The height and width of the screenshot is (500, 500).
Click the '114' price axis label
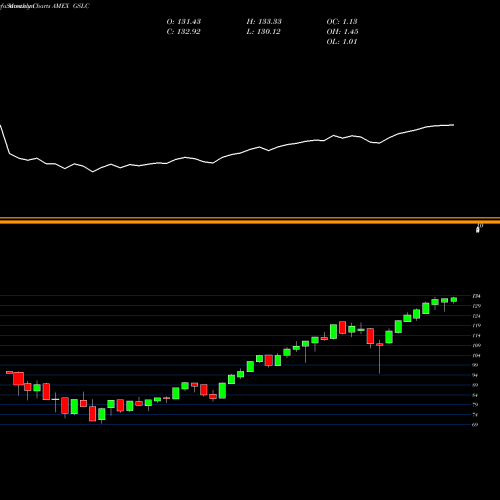coord(476,336)
